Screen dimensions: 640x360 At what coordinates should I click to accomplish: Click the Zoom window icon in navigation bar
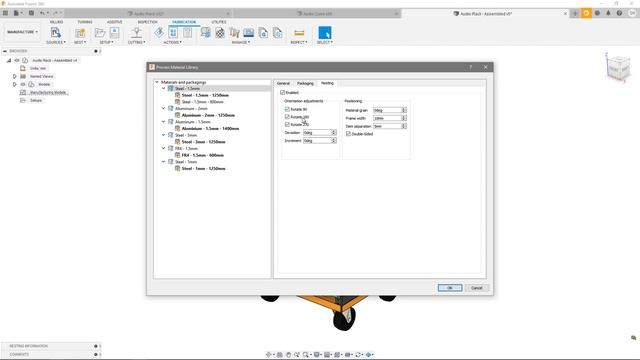(305, 354)
